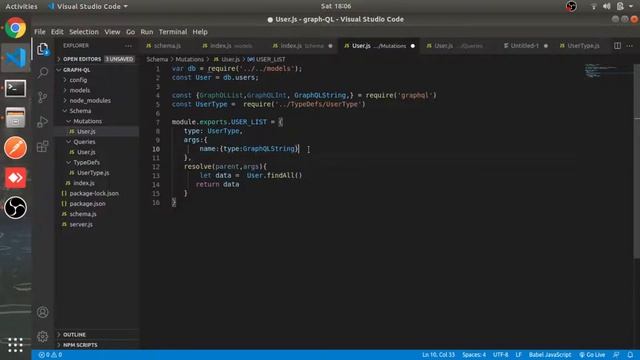Image resolution: width=640 pixels, height=360 pixels.
Task: Open Postman from the dock
Action: coord(16,147)
